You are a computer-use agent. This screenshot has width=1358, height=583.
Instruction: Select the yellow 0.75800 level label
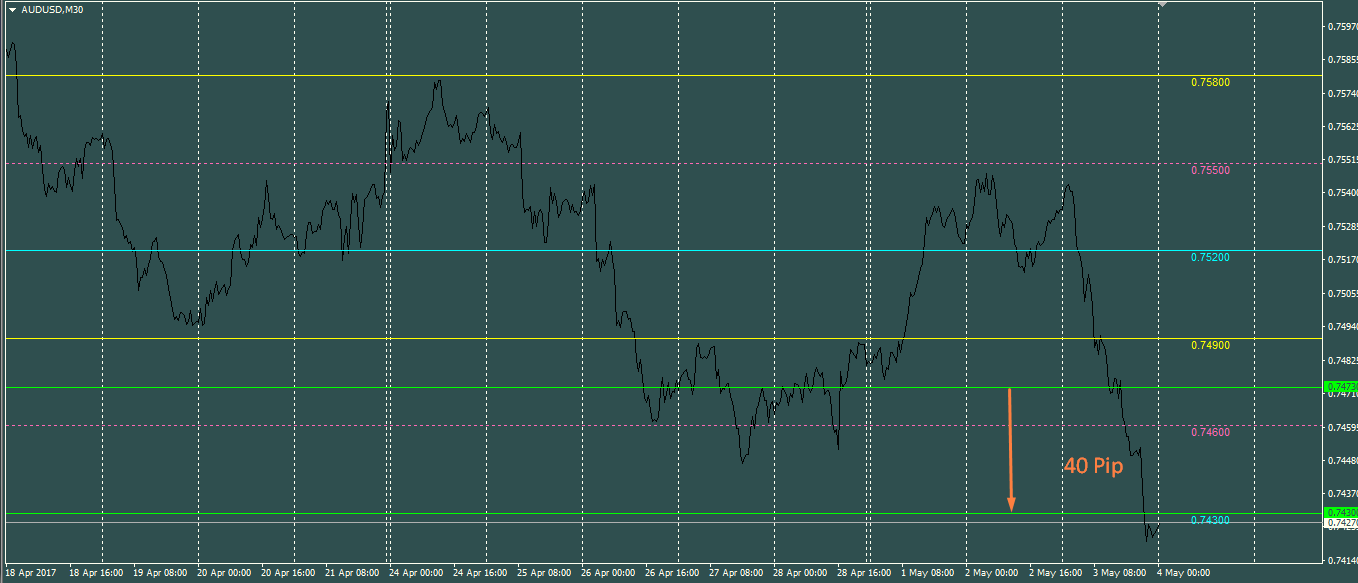point(1210,83)
